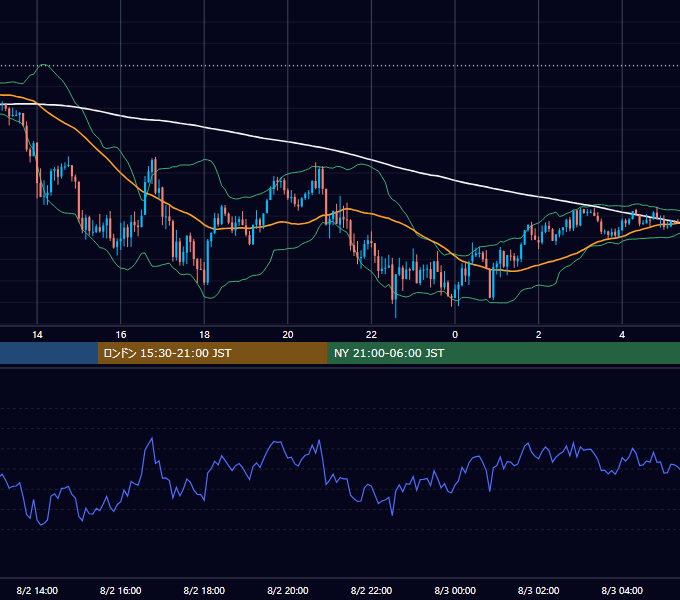Screen dimensions: 680x600
Task: Select the NY 21:00-06:00 JST session bar
Action: (503, 353)
